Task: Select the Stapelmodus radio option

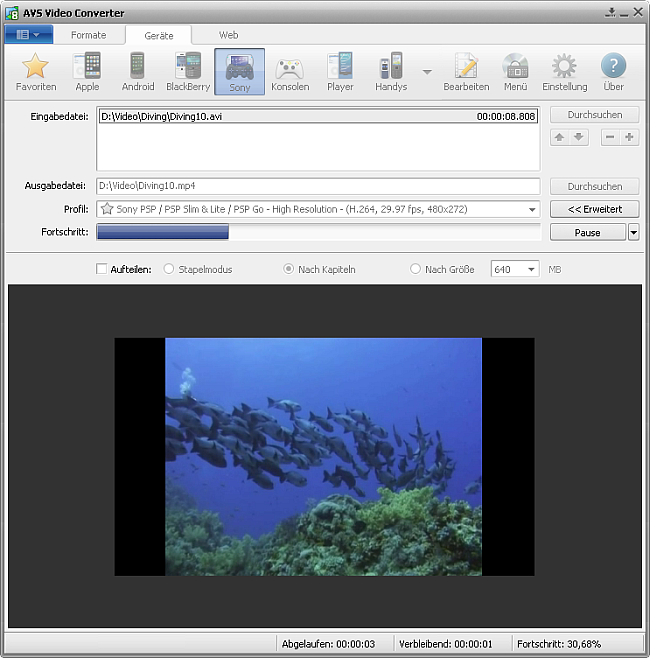Action: point(168,269)
